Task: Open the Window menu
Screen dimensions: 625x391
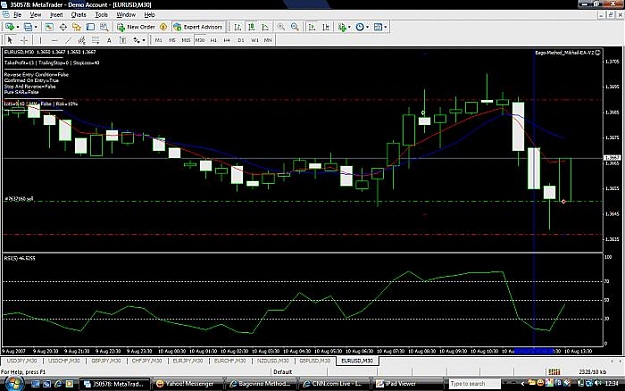Action: pyautogui.click(x=126, y=15)
